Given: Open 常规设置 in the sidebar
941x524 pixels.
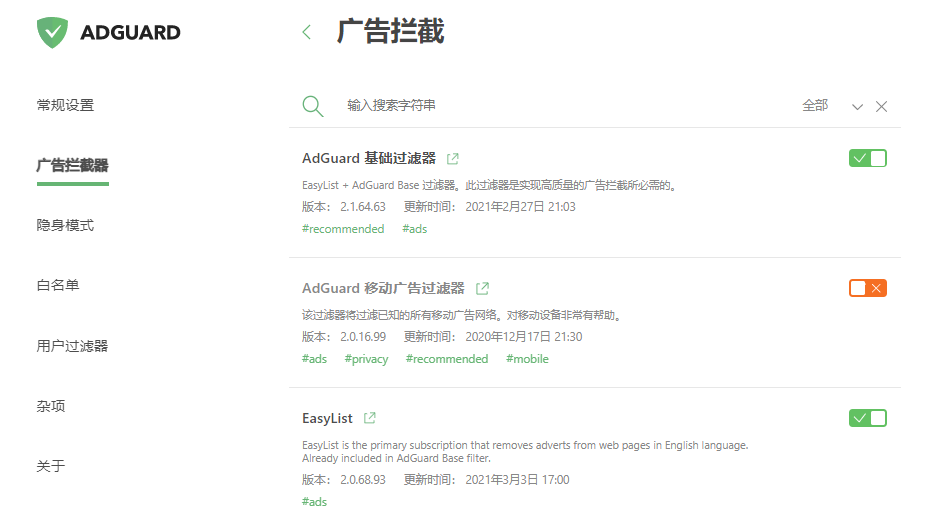Looking at the screenshot, I should (x=65, y=105).
